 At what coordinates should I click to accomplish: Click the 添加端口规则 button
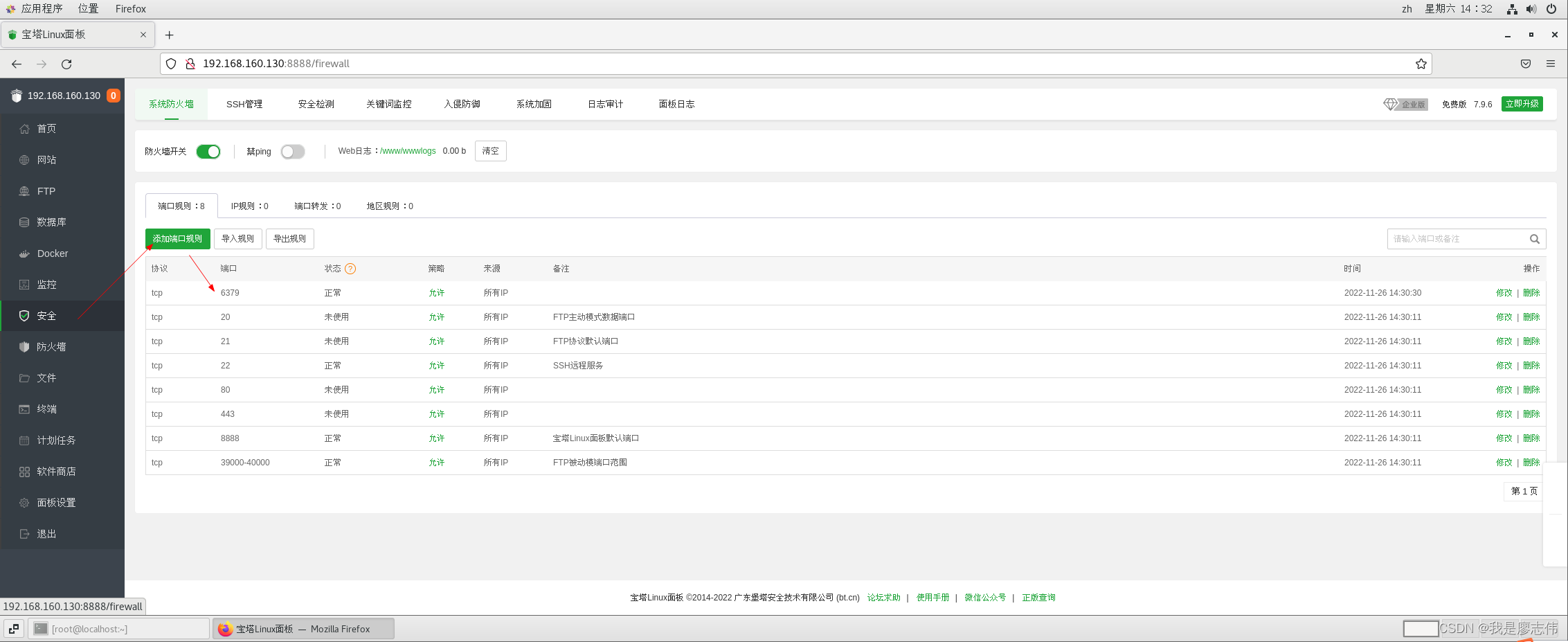[178, 239]
